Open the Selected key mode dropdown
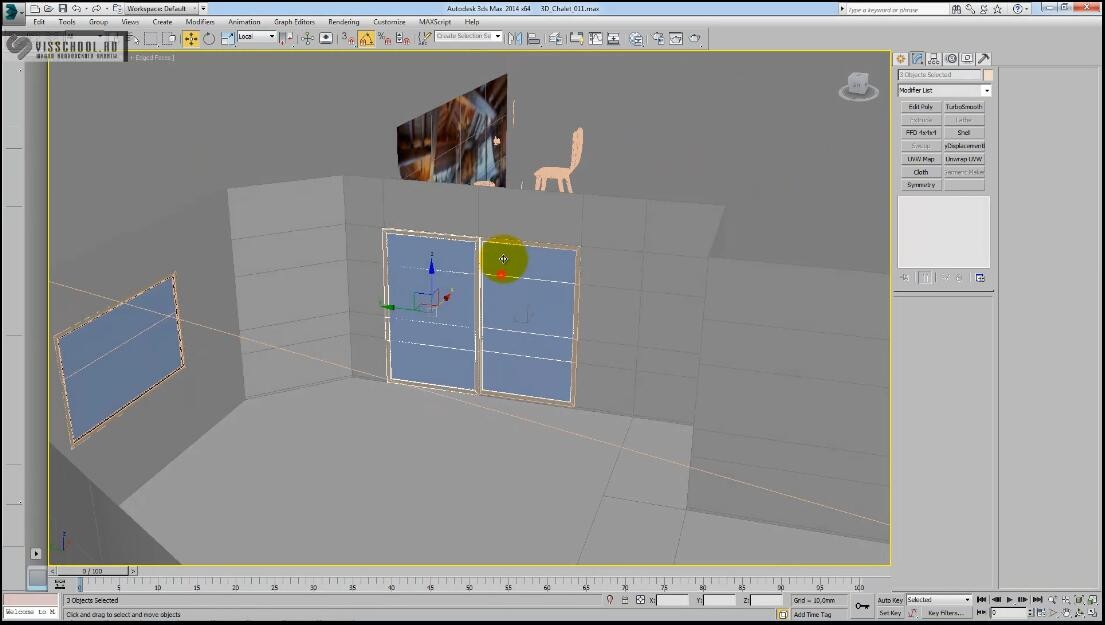 (939, 600)
